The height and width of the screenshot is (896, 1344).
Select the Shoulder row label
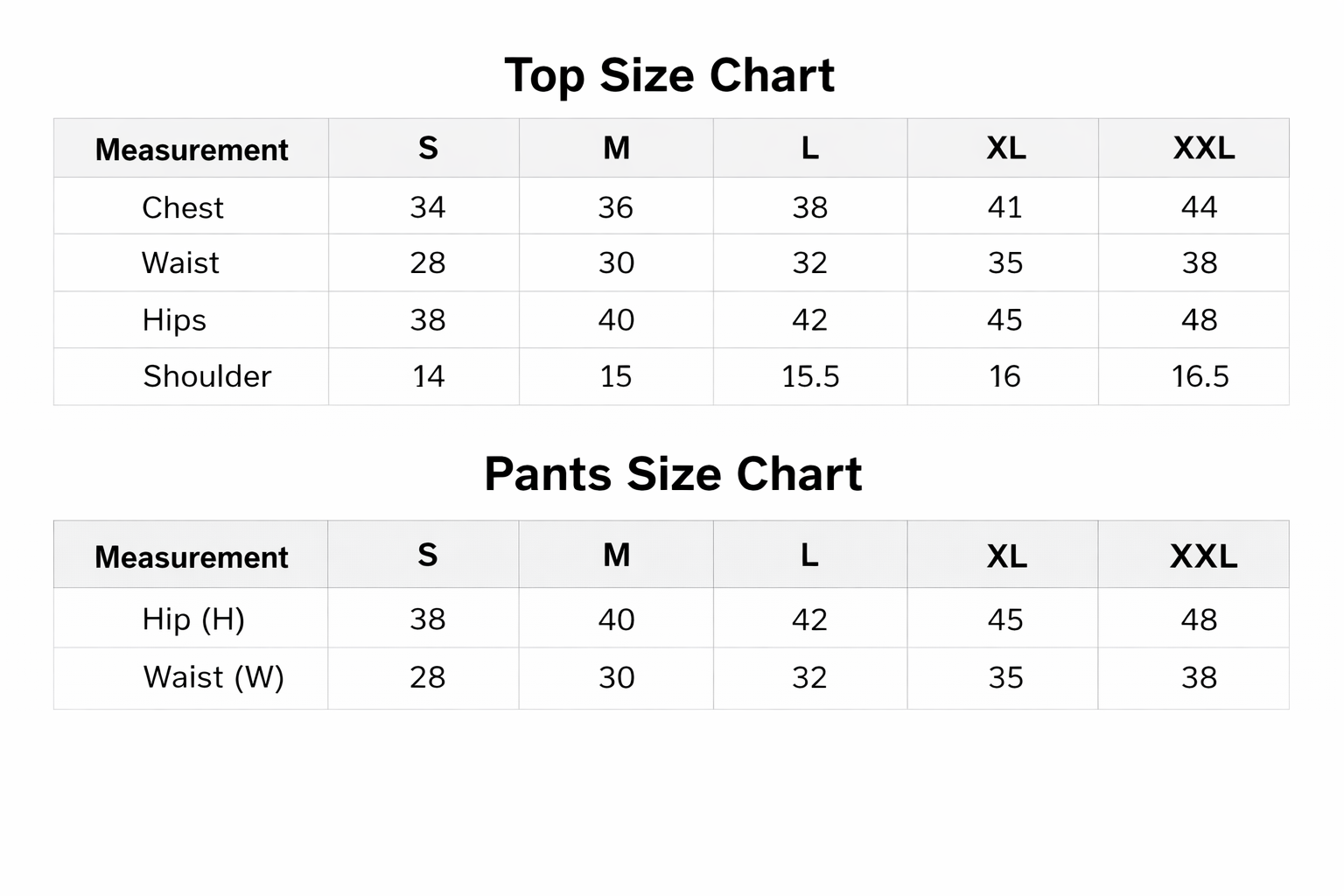click(x=207, y=376)
